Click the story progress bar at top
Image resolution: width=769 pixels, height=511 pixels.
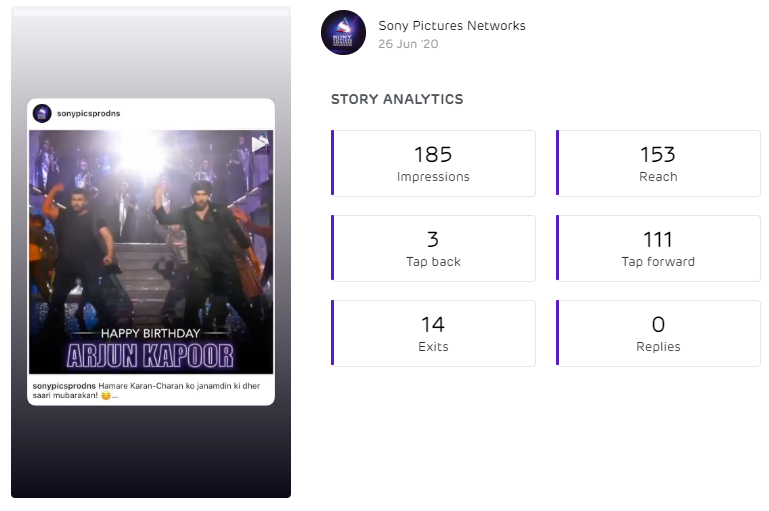151,13
